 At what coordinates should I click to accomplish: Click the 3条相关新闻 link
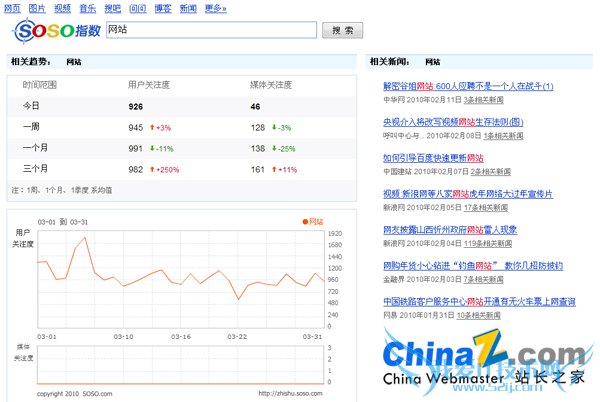[x=483, y=100]
